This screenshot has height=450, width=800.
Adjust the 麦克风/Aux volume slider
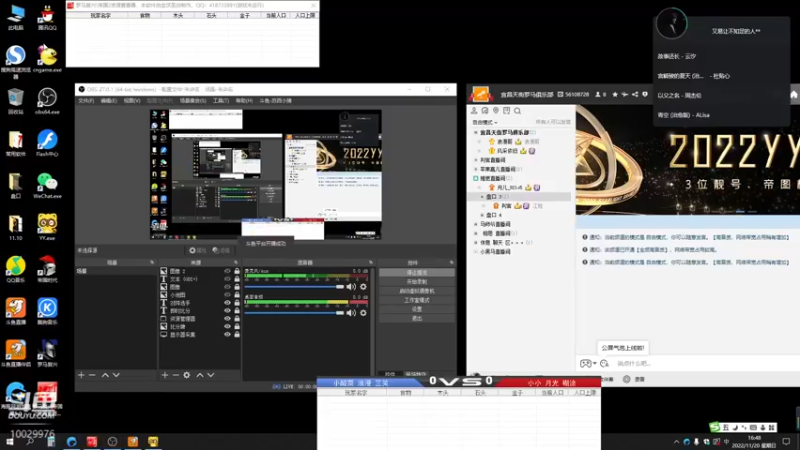click(x=294, y=287)
